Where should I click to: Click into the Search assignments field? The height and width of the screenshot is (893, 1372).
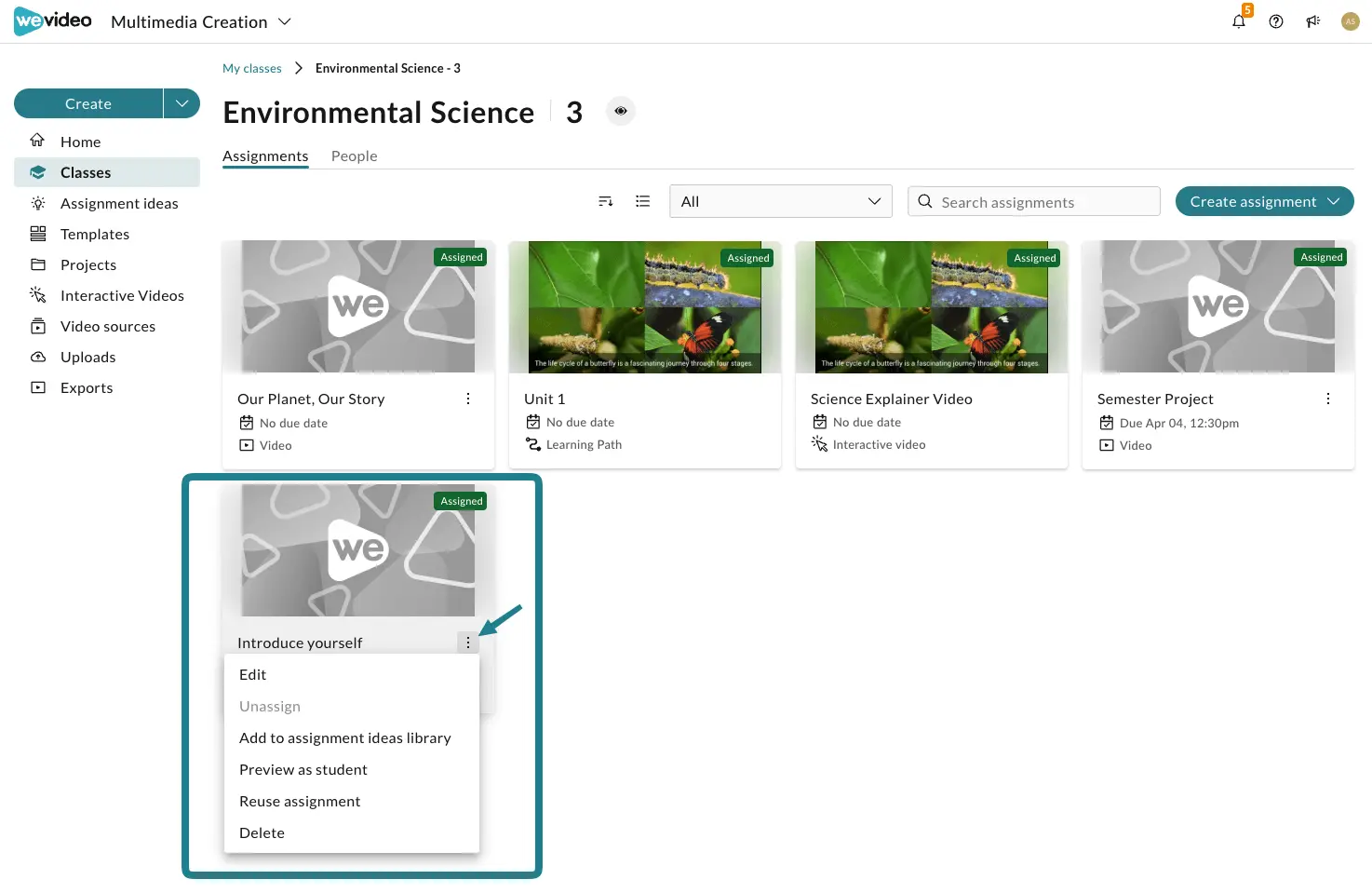point(1034,201)
